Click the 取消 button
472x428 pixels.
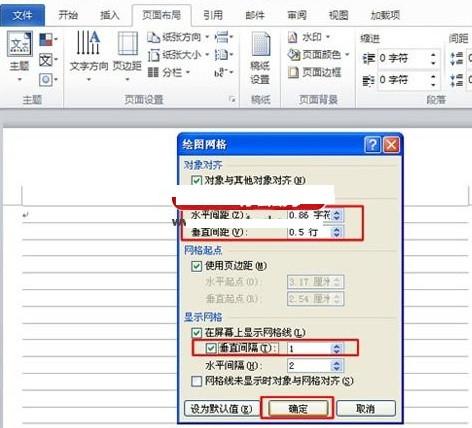366,408
